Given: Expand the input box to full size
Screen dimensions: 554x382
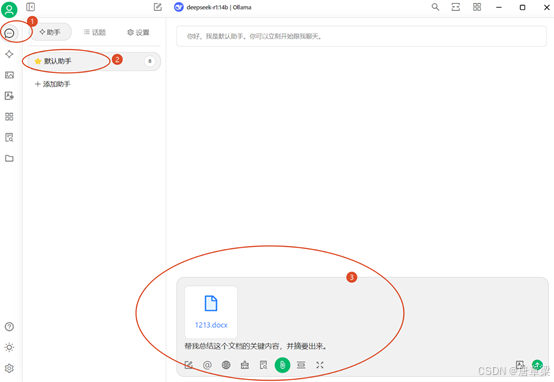Looking at the screenshot, I should [x=320, y=365].
